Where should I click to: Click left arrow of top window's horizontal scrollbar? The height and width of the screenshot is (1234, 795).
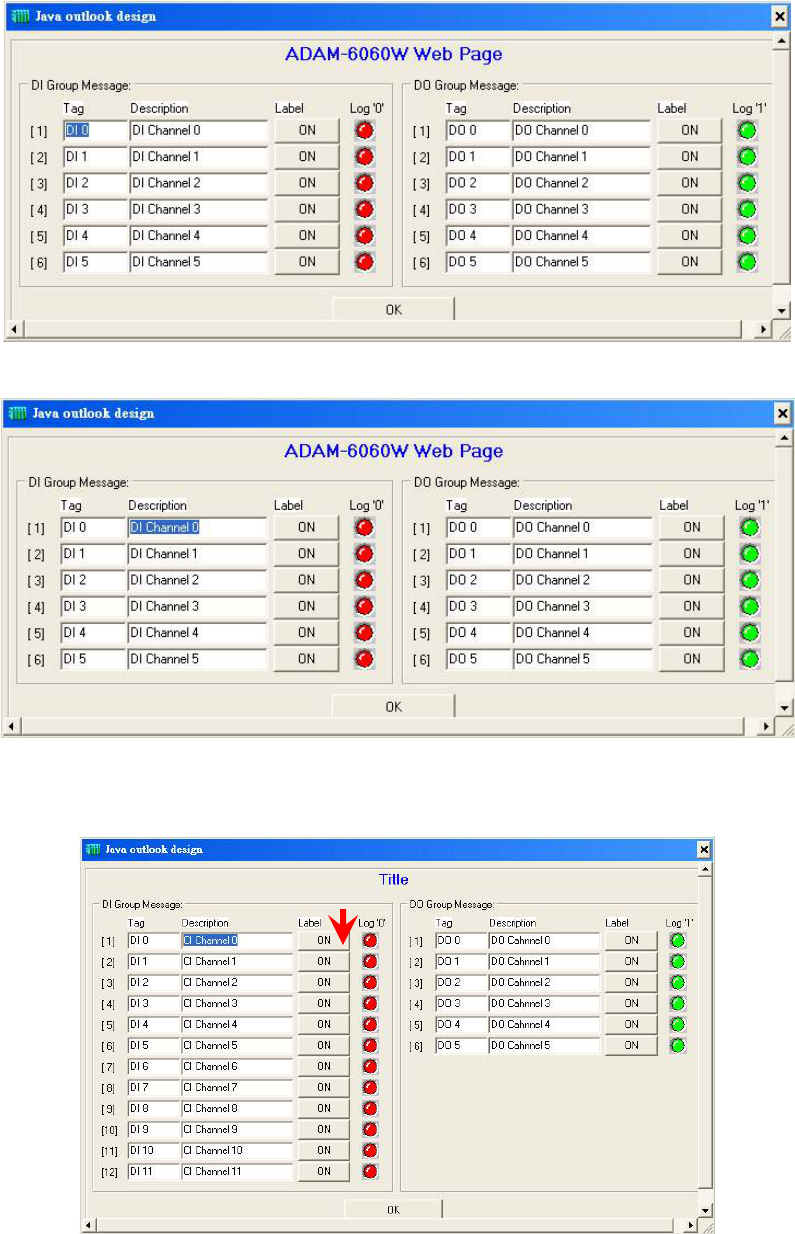point(14,329)
